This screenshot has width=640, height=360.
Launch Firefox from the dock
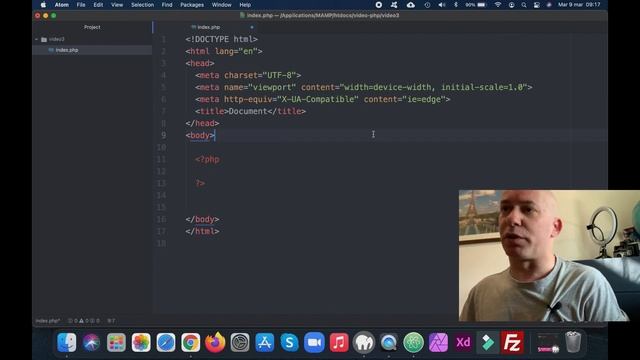[x=215, y=342]
